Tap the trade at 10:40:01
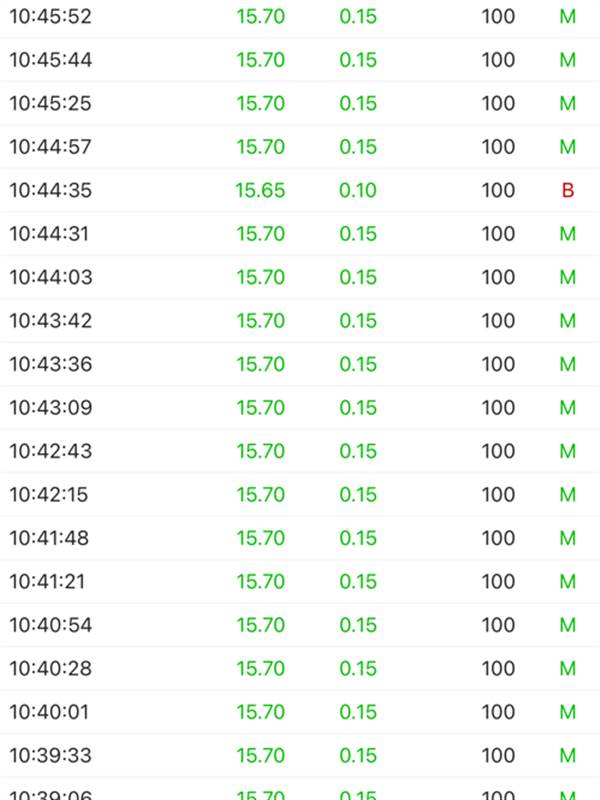 click(300, 712)
